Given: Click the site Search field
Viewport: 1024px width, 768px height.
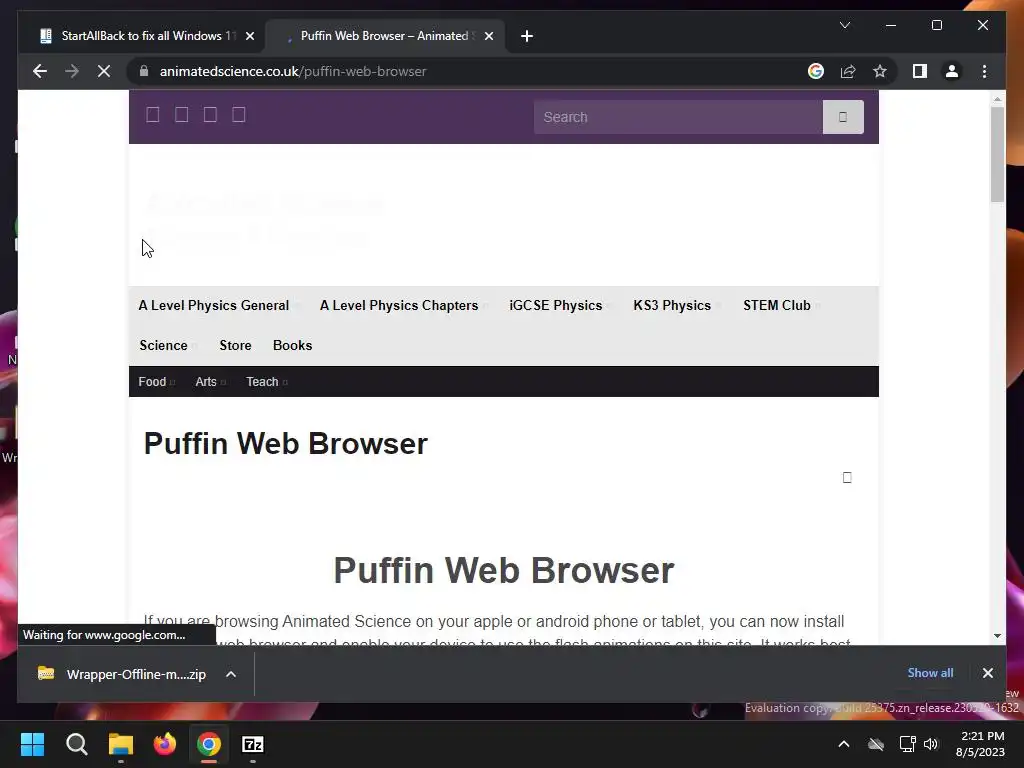Looking at the screenshot, I should coord(678,117).
